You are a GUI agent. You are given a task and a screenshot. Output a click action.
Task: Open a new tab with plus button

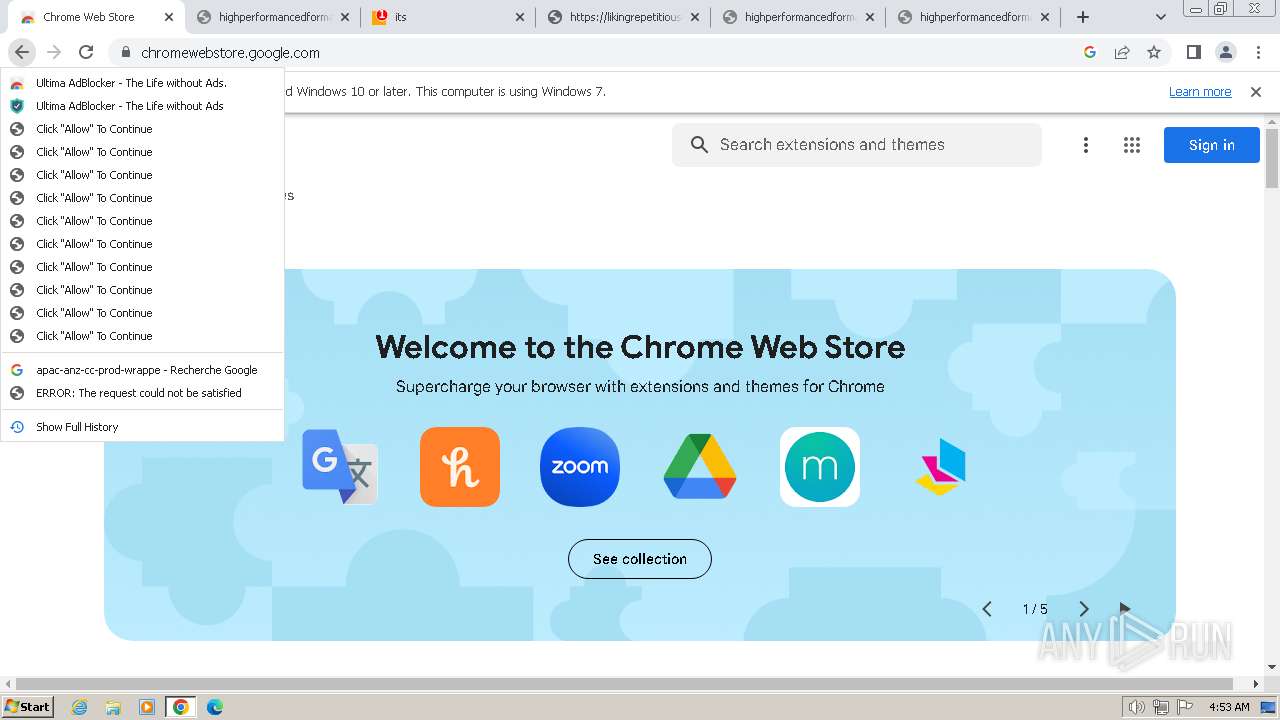pyautogui.click(x=1082, y=17)
